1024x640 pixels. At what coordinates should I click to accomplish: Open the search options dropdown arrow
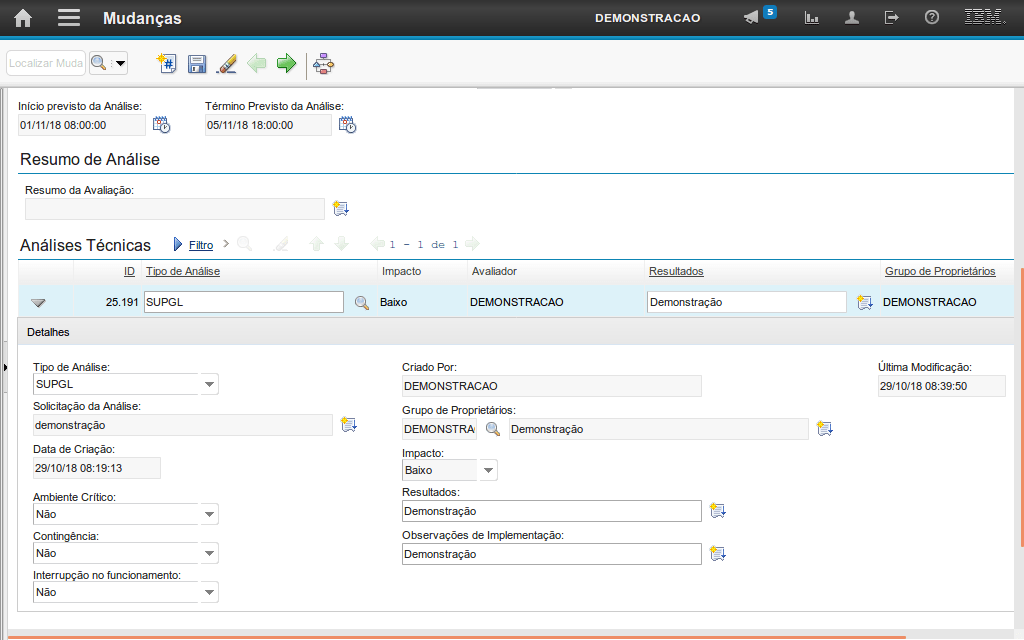[120, 63]
